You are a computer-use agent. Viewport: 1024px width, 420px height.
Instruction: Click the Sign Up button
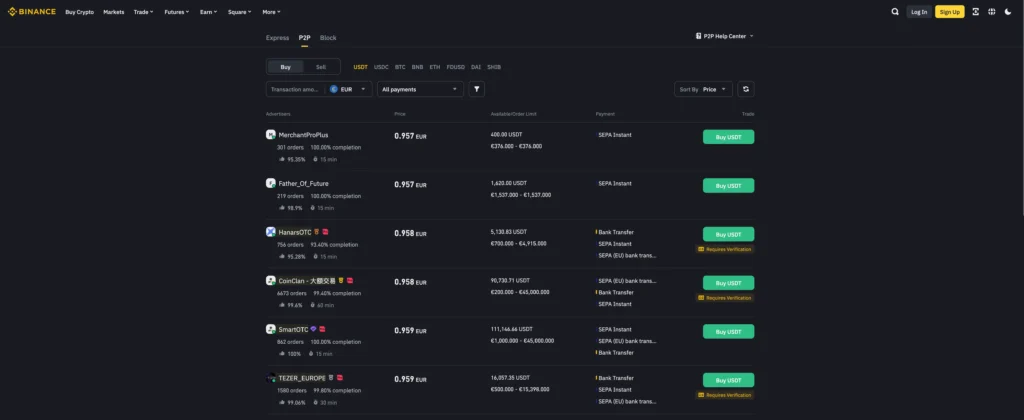pos(950,12)
